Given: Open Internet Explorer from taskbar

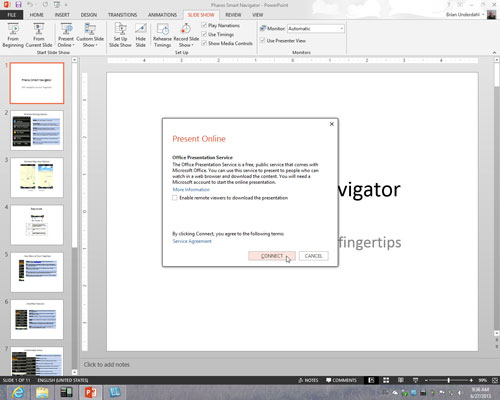Looking at the screenshot, I should tap(18, 392).
